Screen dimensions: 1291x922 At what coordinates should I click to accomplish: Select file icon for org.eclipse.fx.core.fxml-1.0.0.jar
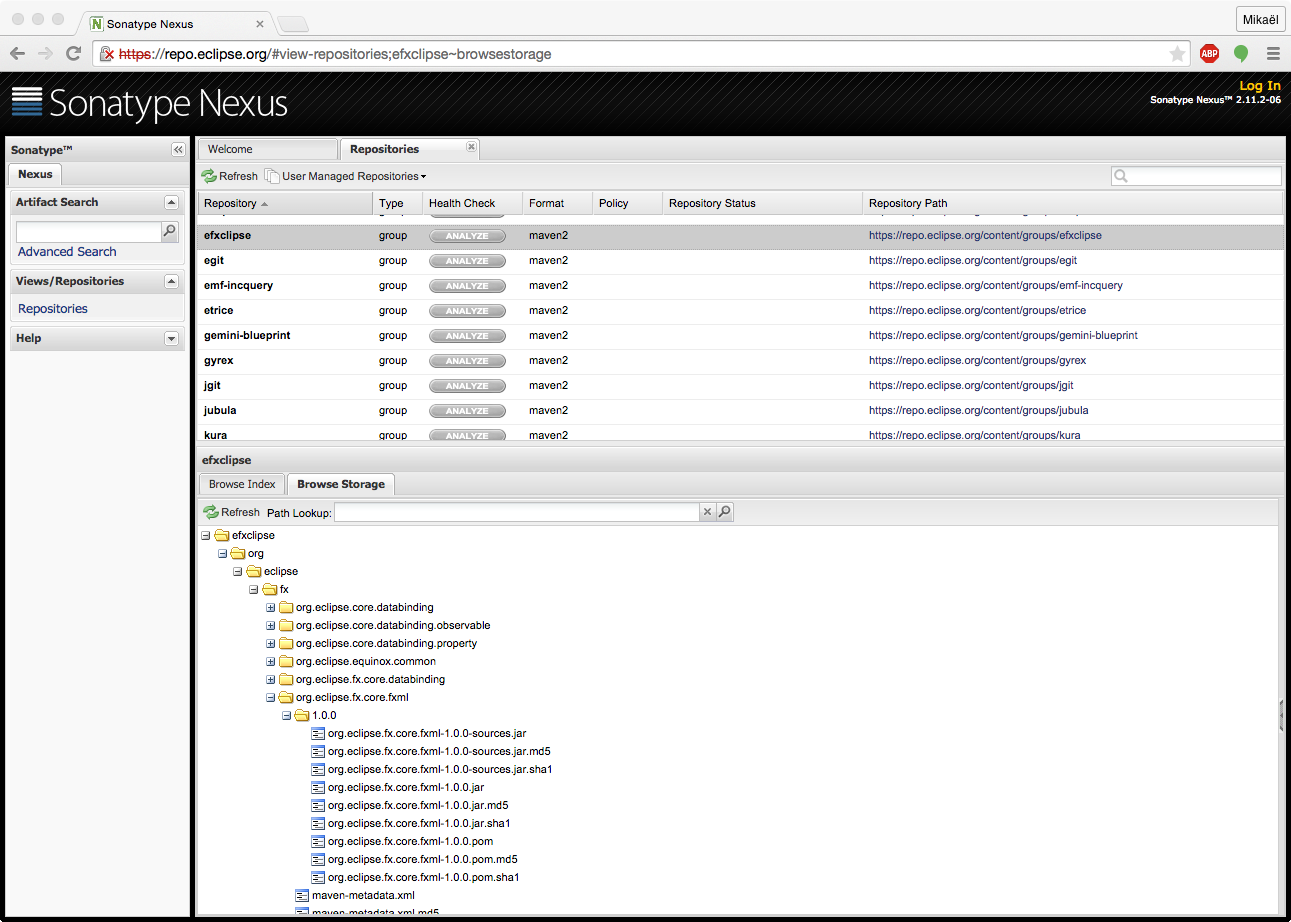[318, 787]
